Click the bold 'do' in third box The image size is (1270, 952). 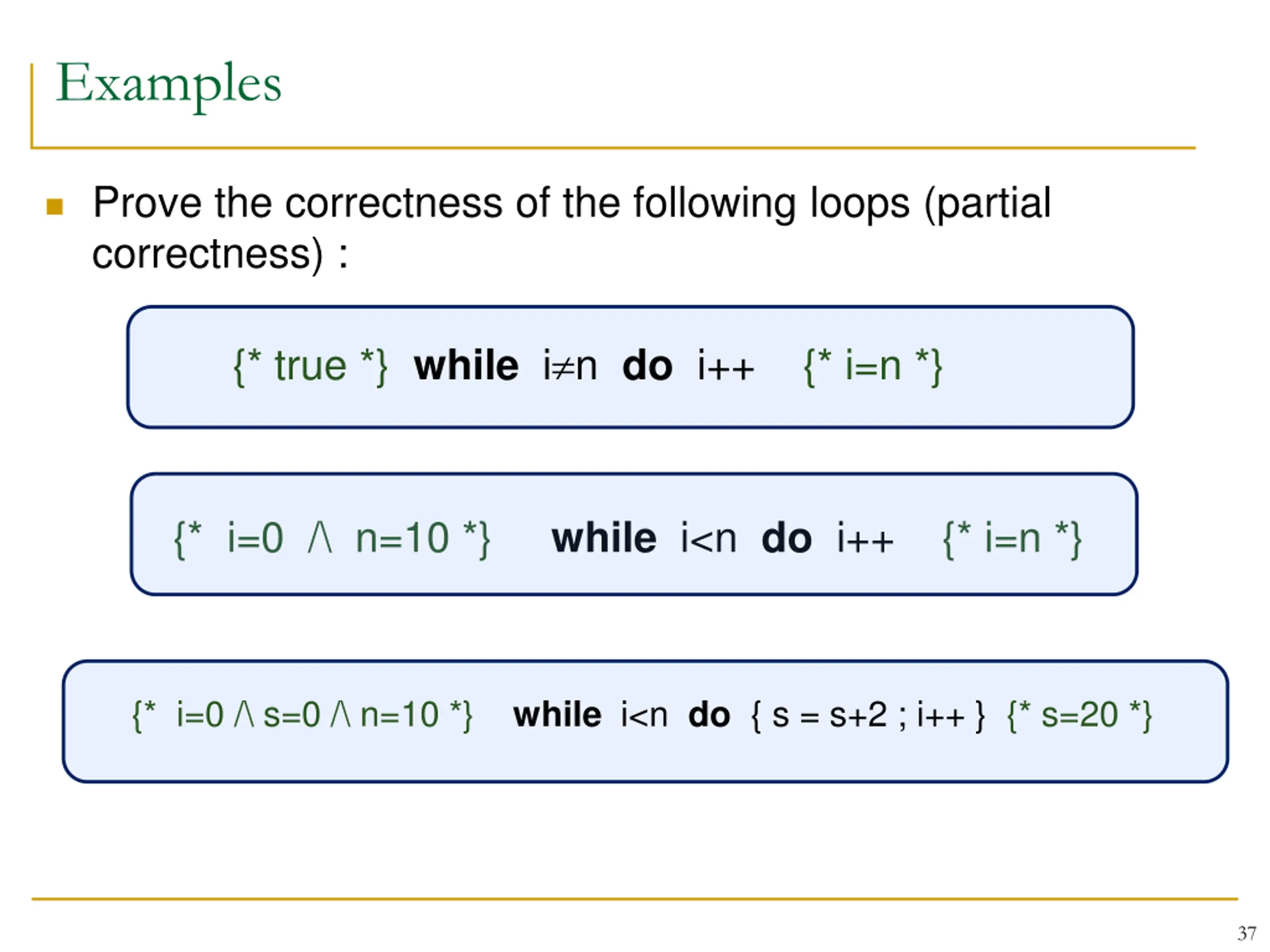click(709, 714)
